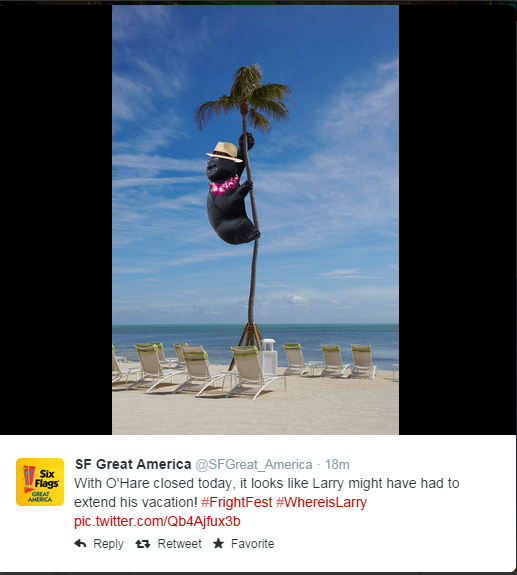
Task: Click the gorilla wearing the hat in photo
Action: pyautogui.click(x=231, y=191)
